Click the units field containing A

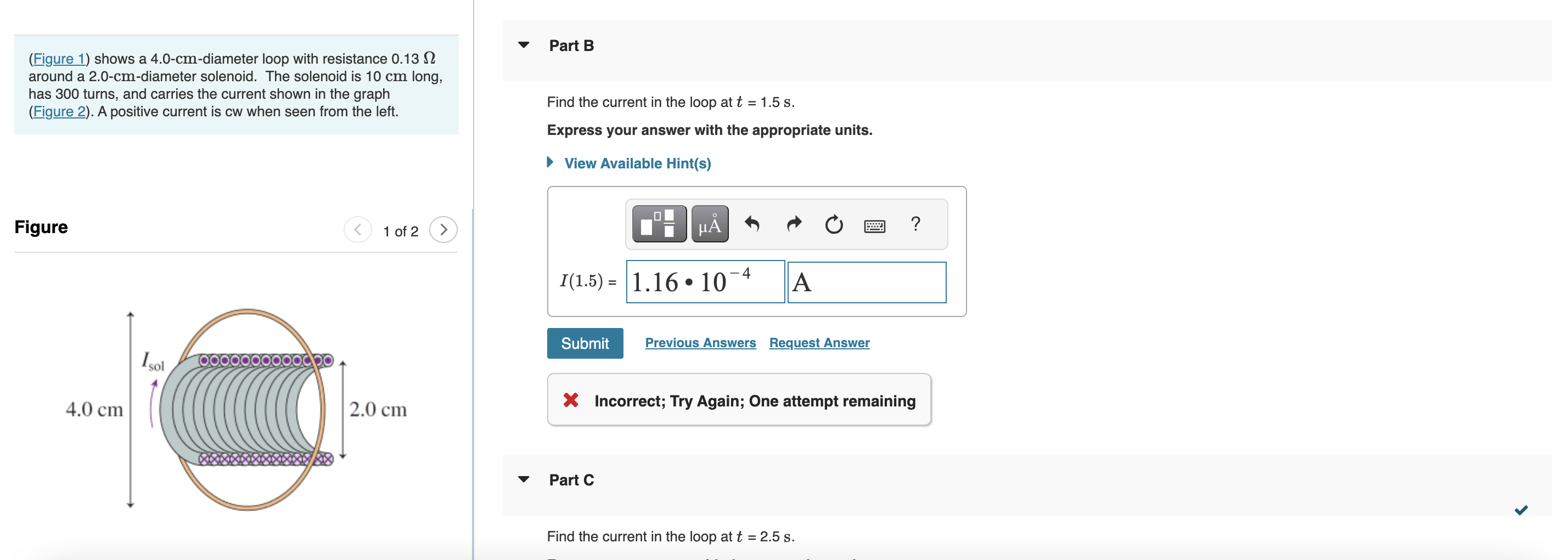[x=867, y=282]
